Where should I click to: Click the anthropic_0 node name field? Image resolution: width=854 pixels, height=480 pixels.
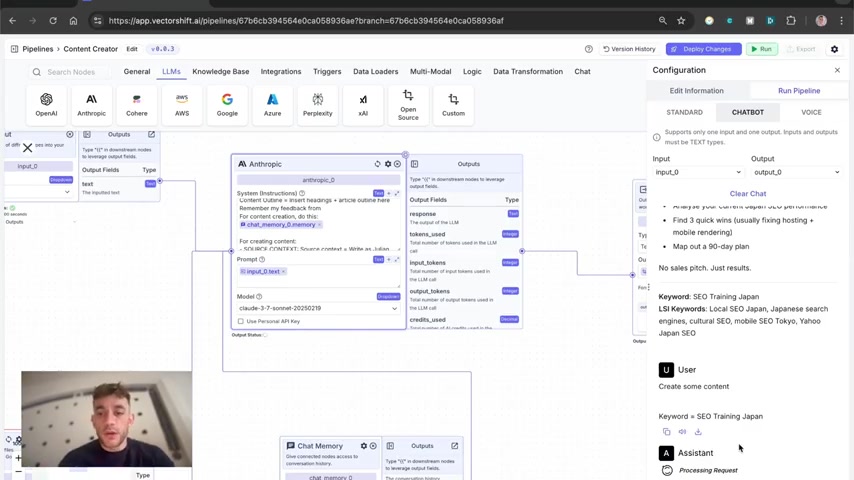319,180
